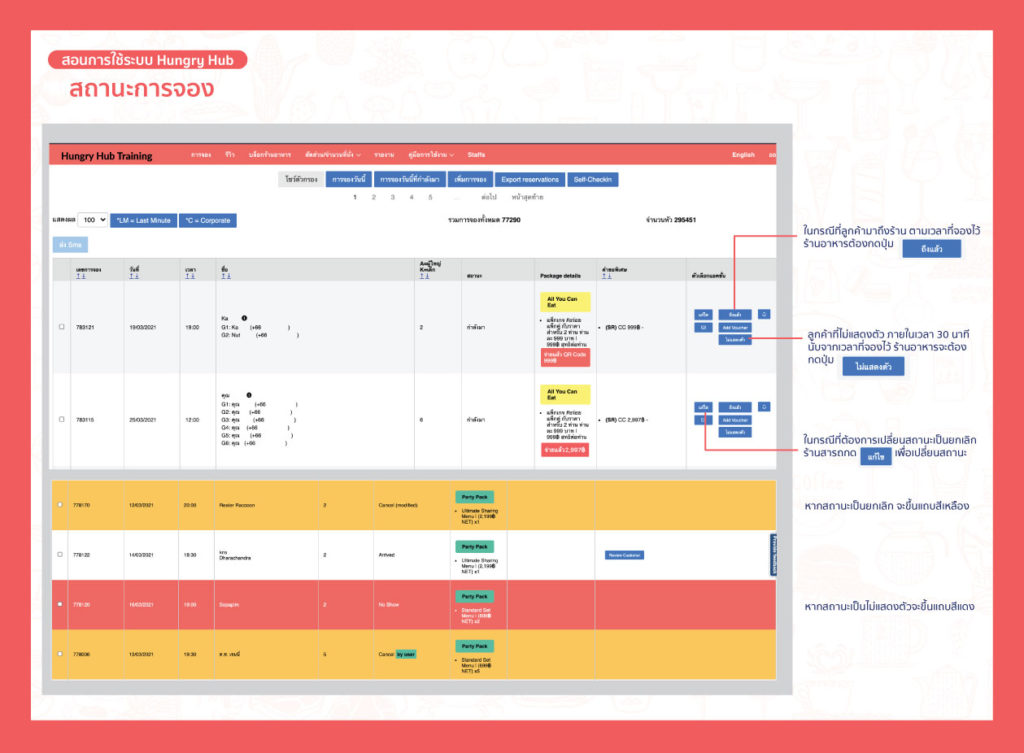Click the โชว์ตัวกรอง show filter button

(x=301, y=180)
